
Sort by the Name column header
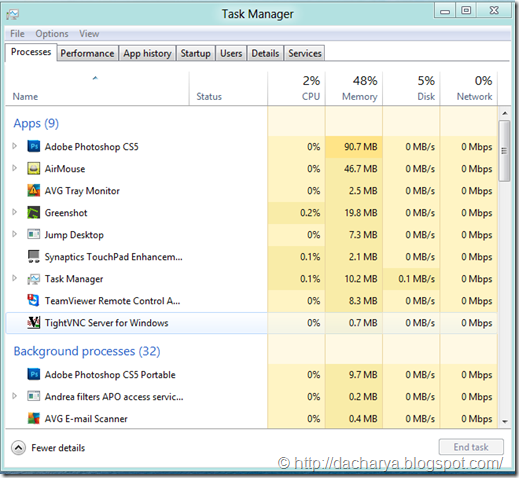tap(97, 89)
